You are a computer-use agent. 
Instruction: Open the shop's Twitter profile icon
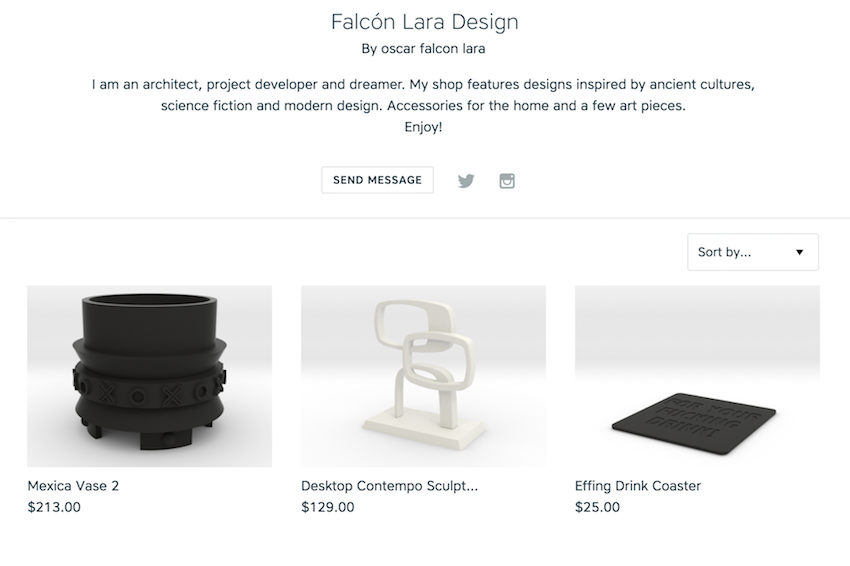pos(466,181)
